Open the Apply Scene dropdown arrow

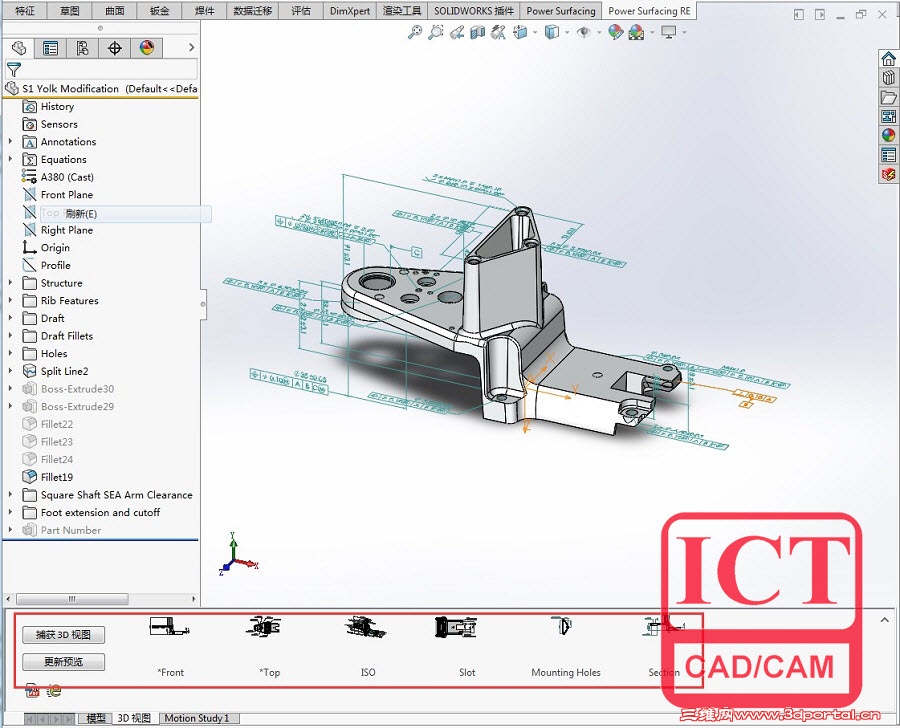(x=652, y=32)
